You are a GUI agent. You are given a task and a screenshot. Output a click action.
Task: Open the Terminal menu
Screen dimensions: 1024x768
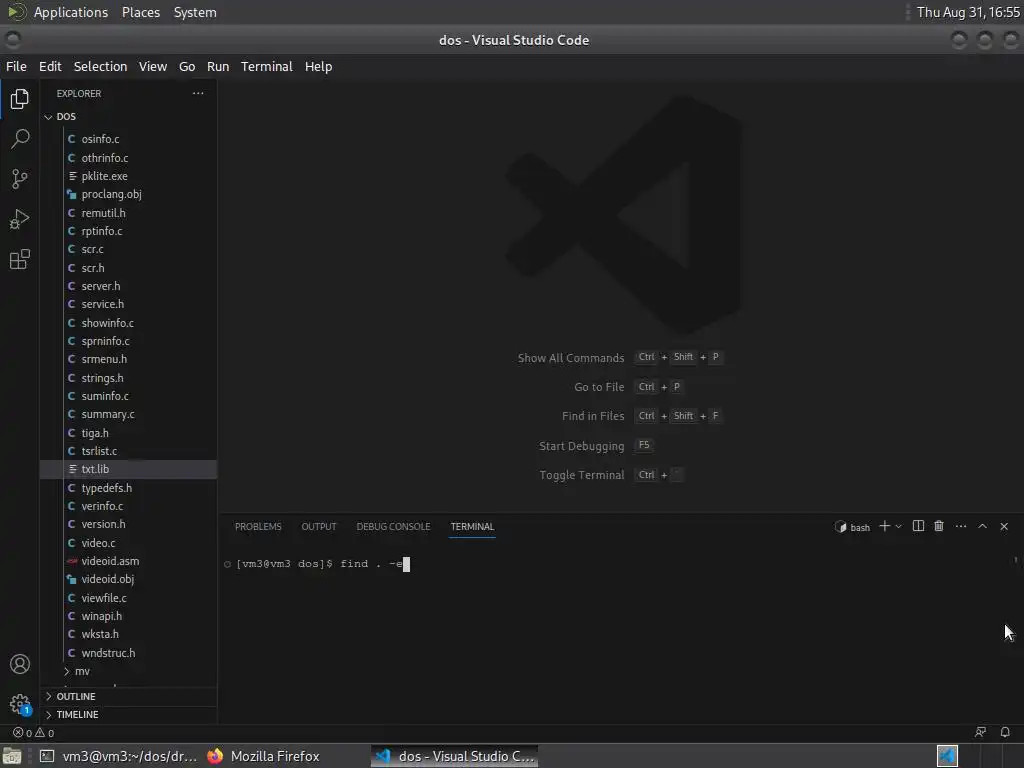tap(266, 67)
